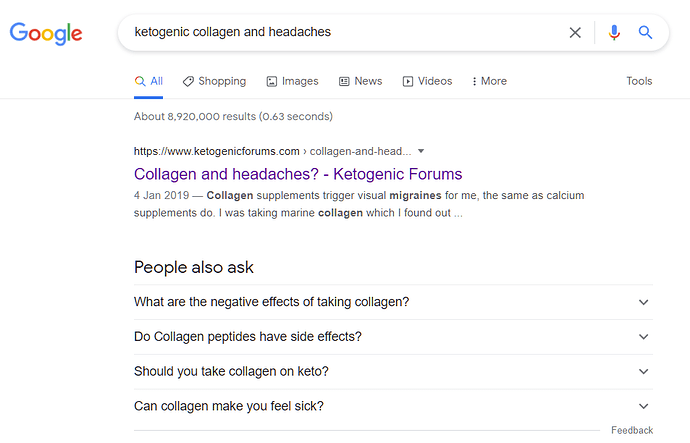Open the News tab
The image size is (690, 443).
point(360,81)
